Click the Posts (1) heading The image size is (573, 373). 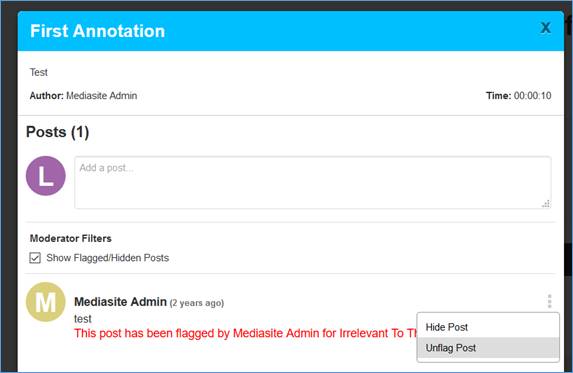tap(57, 132)
